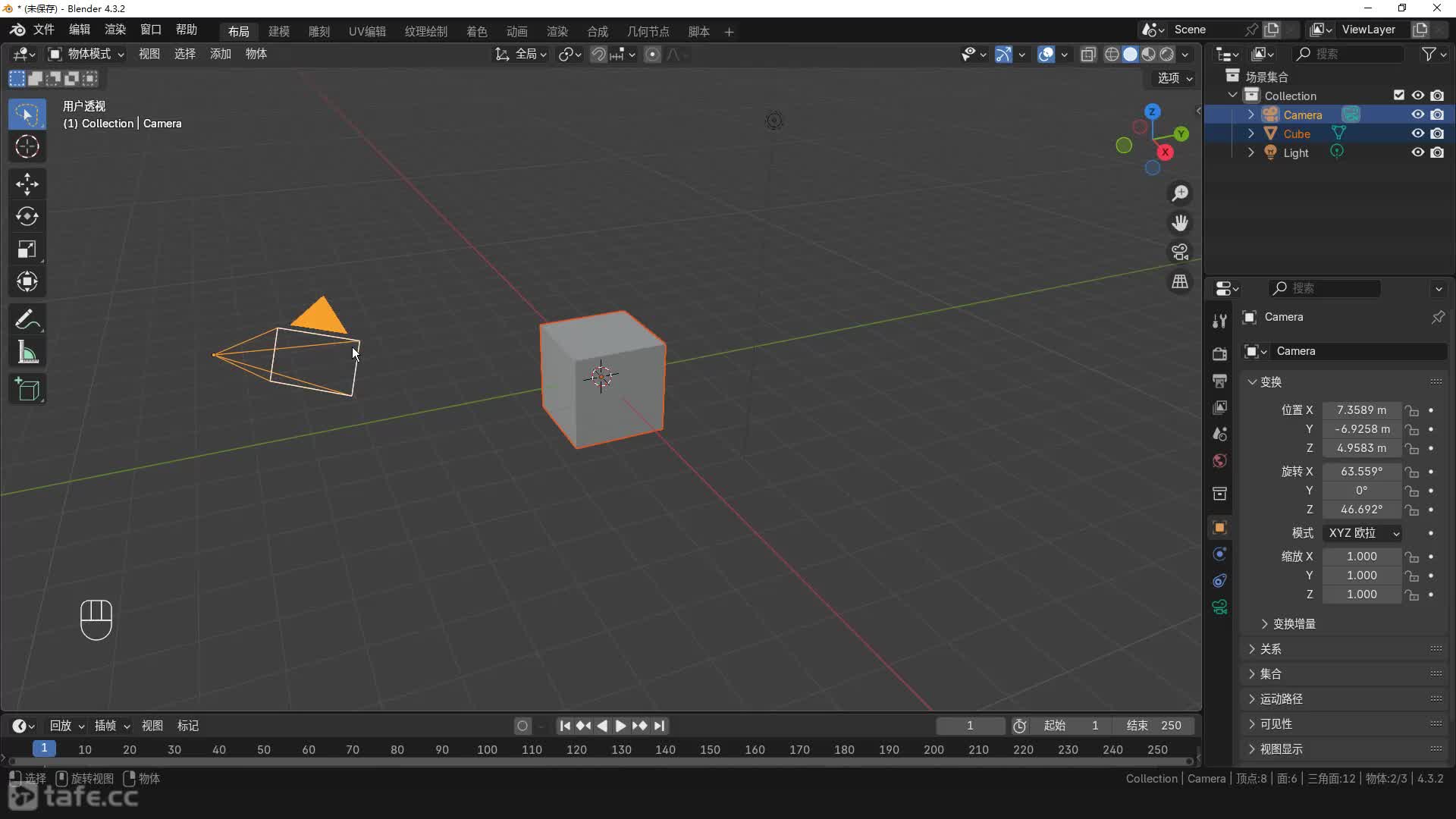Viewport: 1456px width, 819px height.
Task: Jump to the timeline end
Action: [660, 726]
